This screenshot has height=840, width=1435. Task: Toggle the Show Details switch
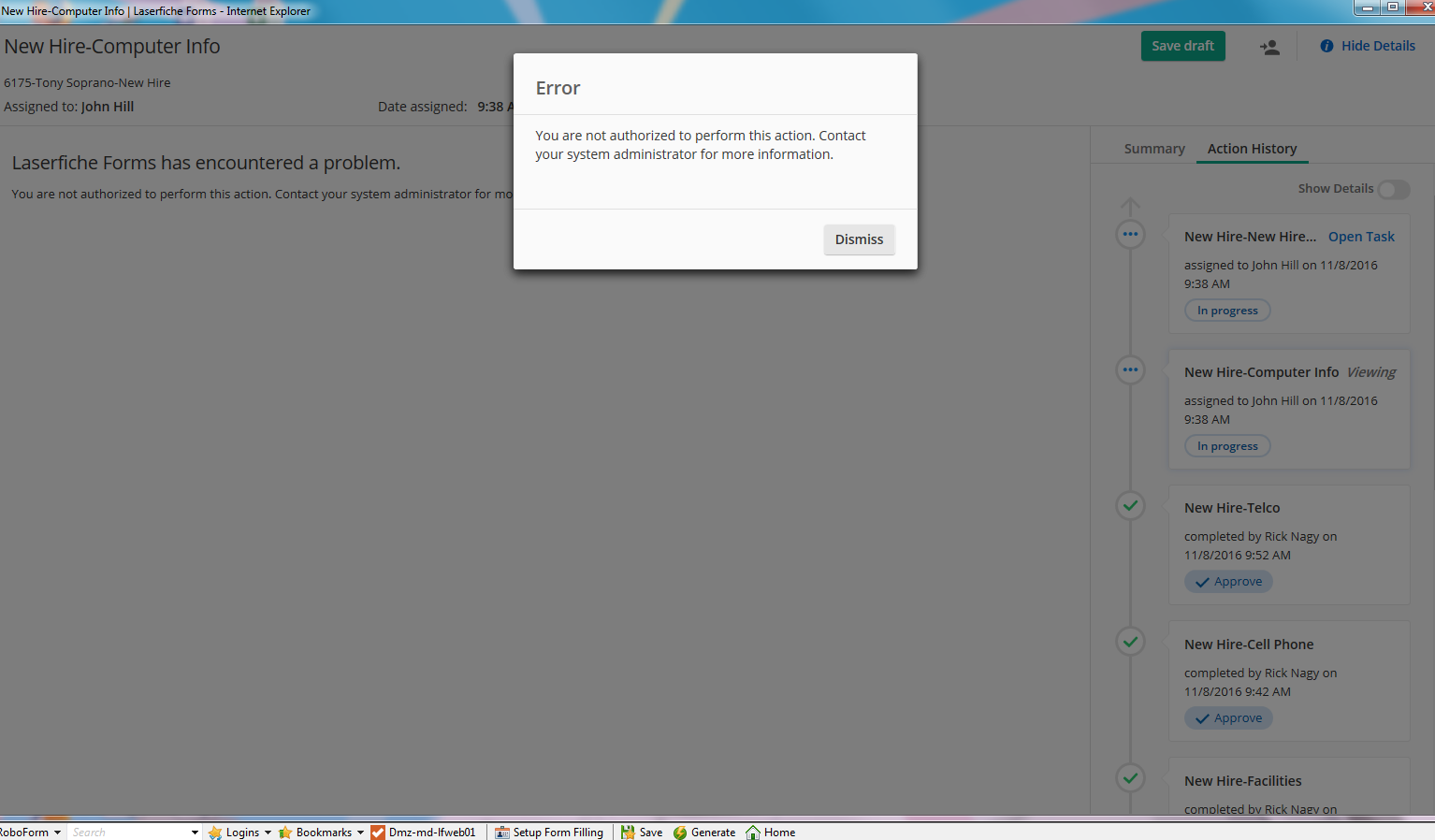click(1394, 189)
